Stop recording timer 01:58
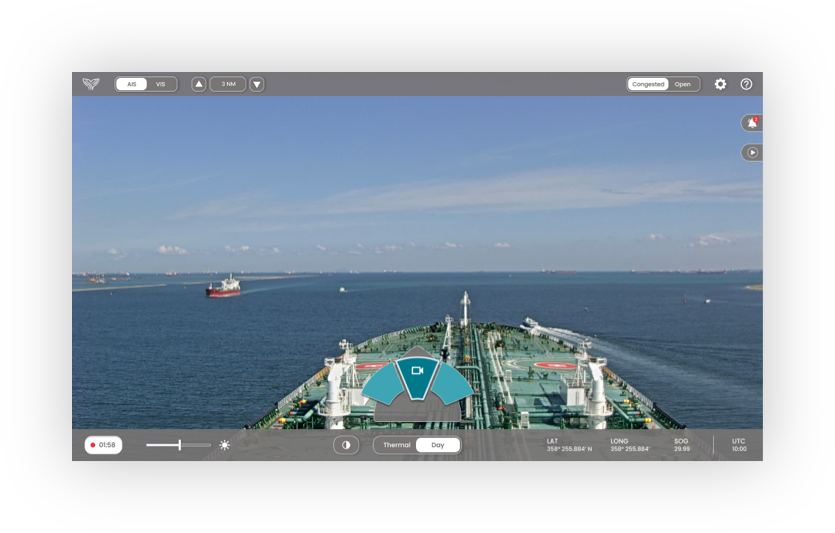The width and height of the screenshot is (835, 533). pos(103,445)
